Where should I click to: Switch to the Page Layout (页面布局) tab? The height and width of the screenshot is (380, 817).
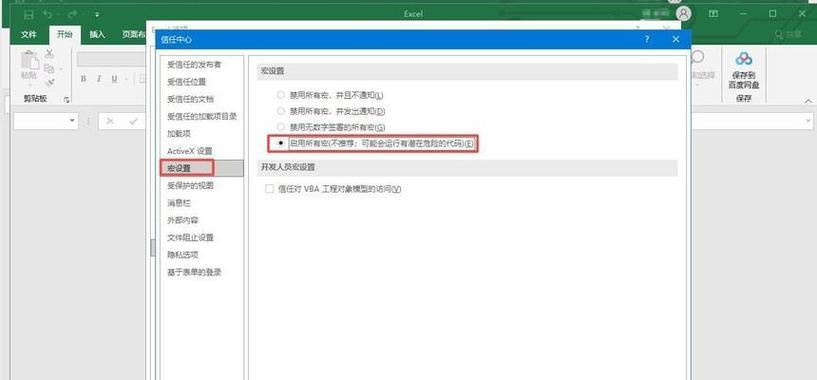point(133,34)
